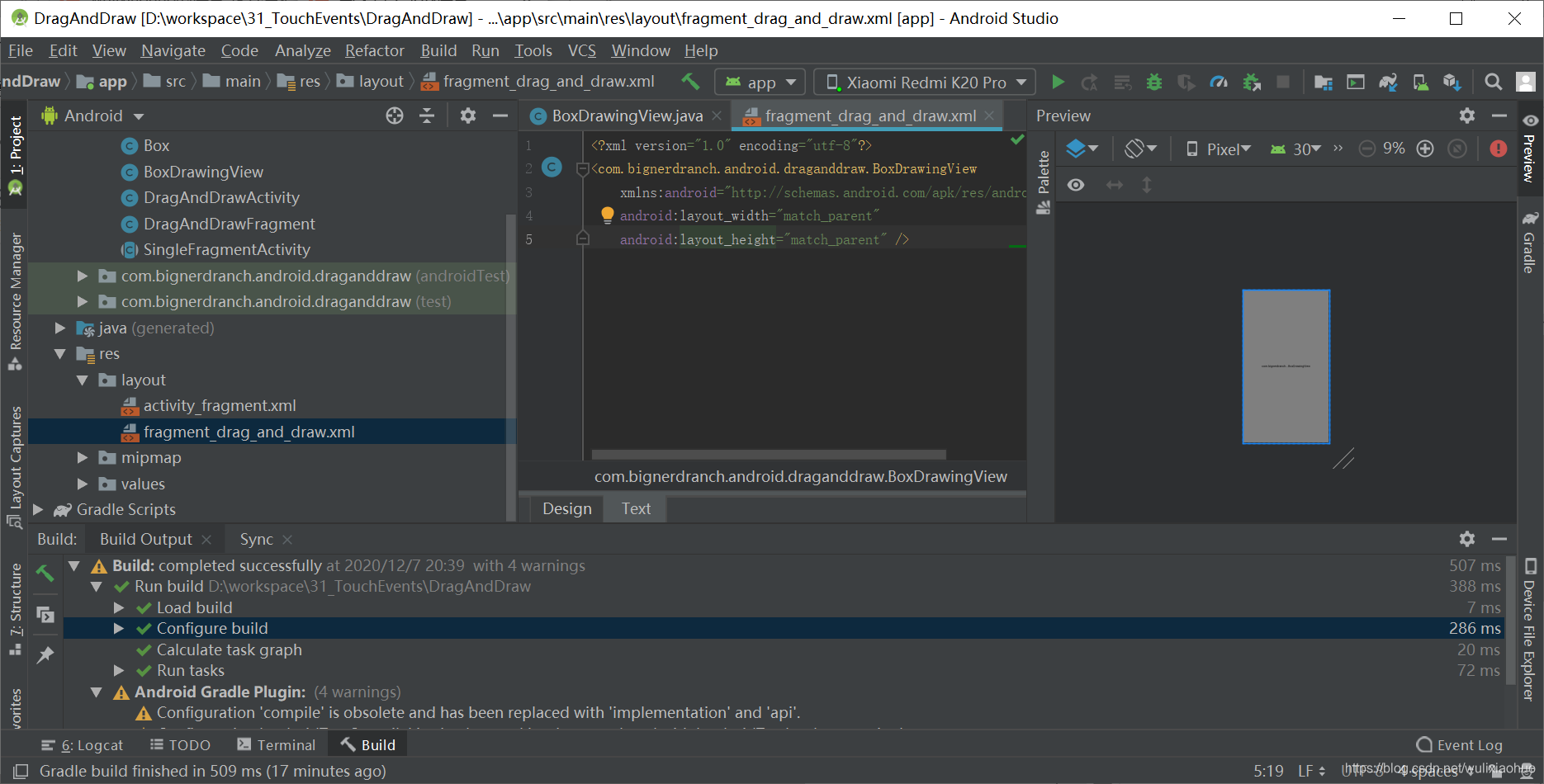The height and width of the screenshot is (784, 1544).
Task: Toggle the Layout Captures side panel
Action: click(x=15, y=466)
